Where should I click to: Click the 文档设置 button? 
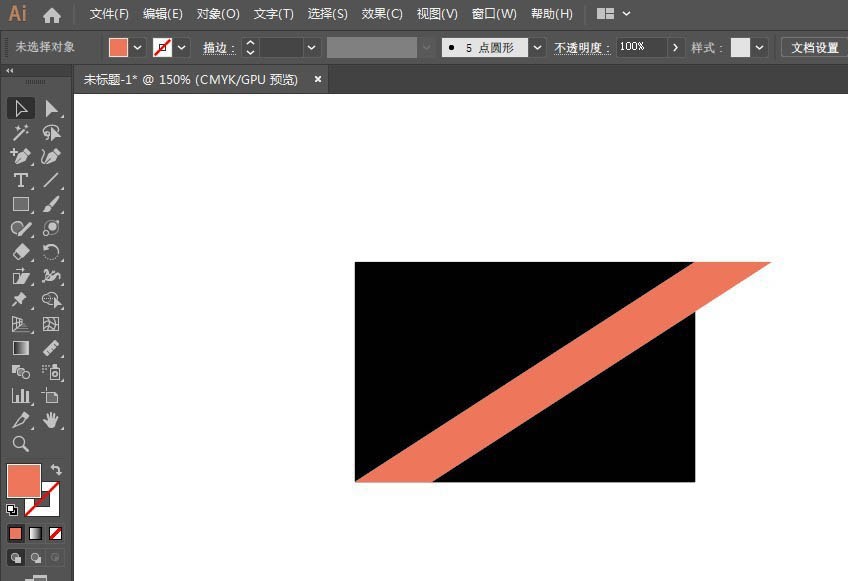click(815, 48)
